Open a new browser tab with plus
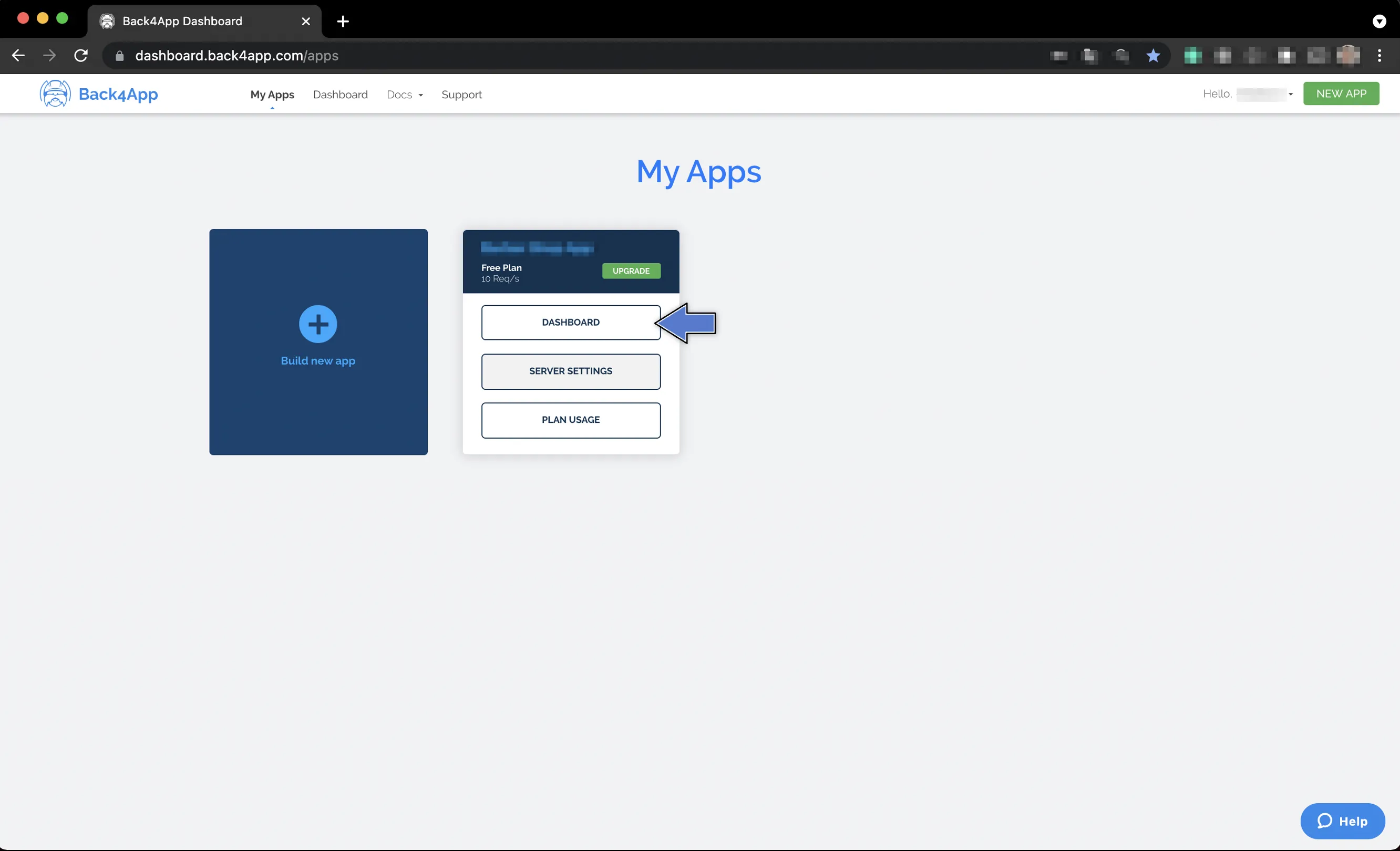 tap(343, 22)
